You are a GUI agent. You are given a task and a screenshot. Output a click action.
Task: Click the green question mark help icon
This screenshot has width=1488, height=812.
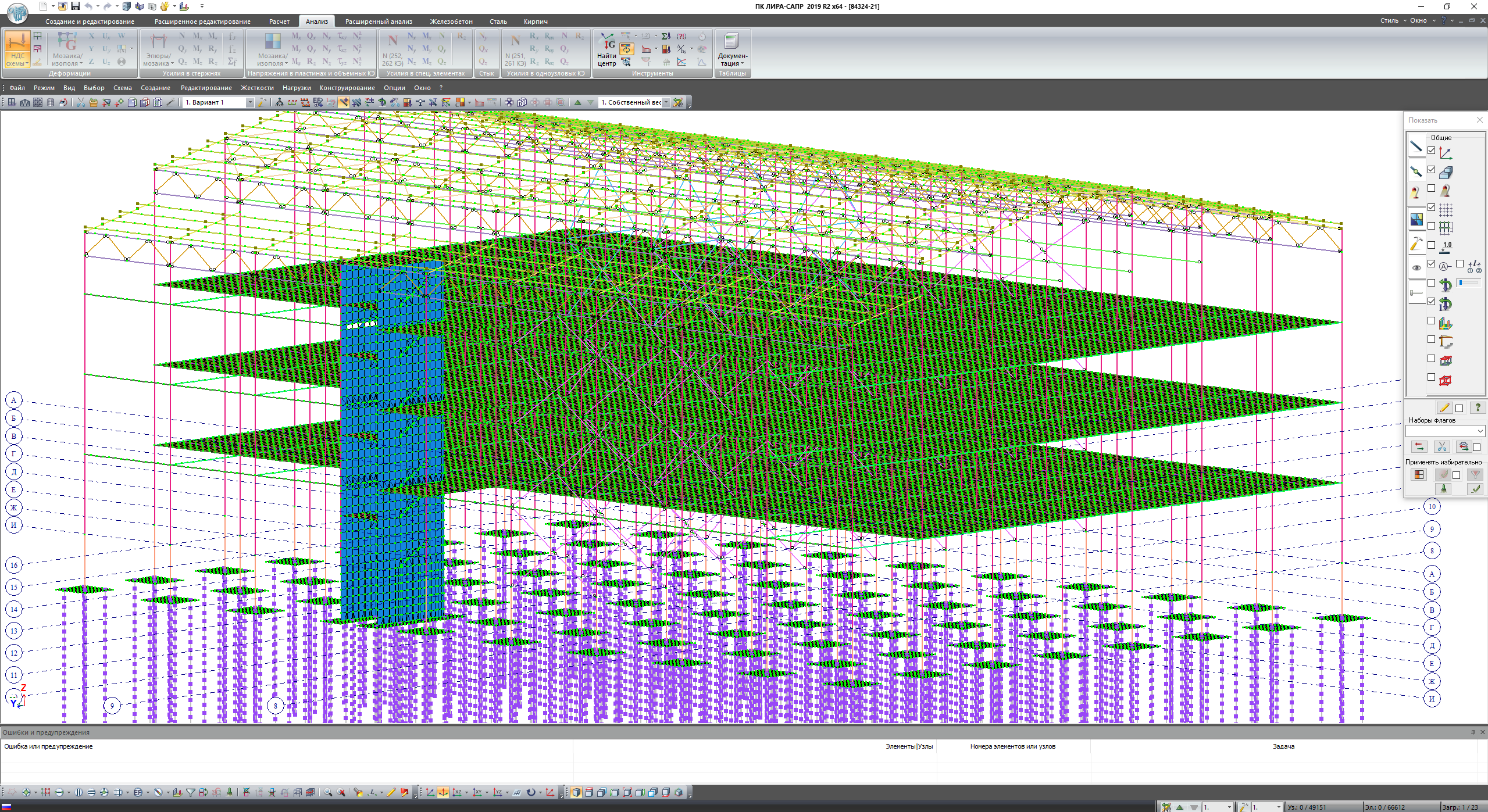click(1477, 407)
